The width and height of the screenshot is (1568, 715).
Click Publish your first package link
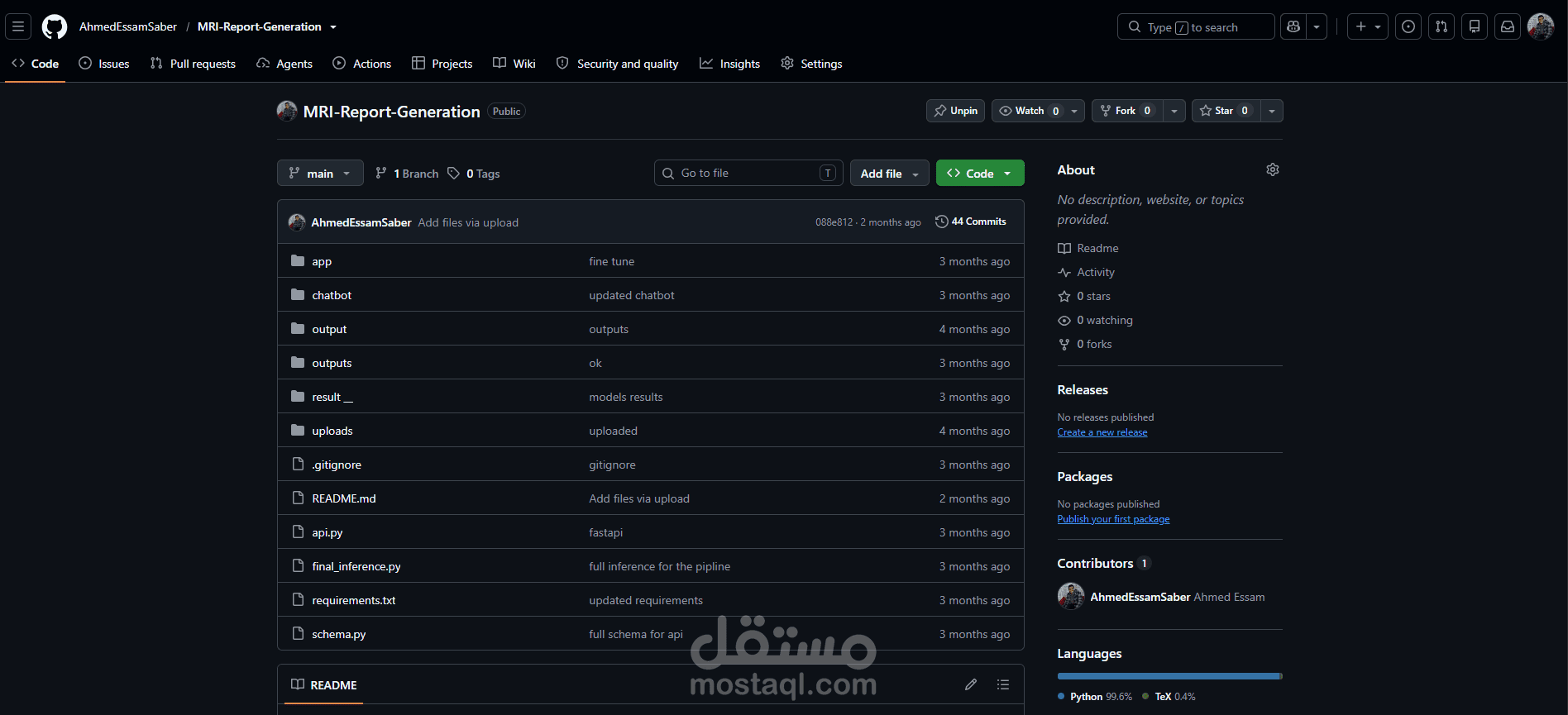tap(1113, 519)
